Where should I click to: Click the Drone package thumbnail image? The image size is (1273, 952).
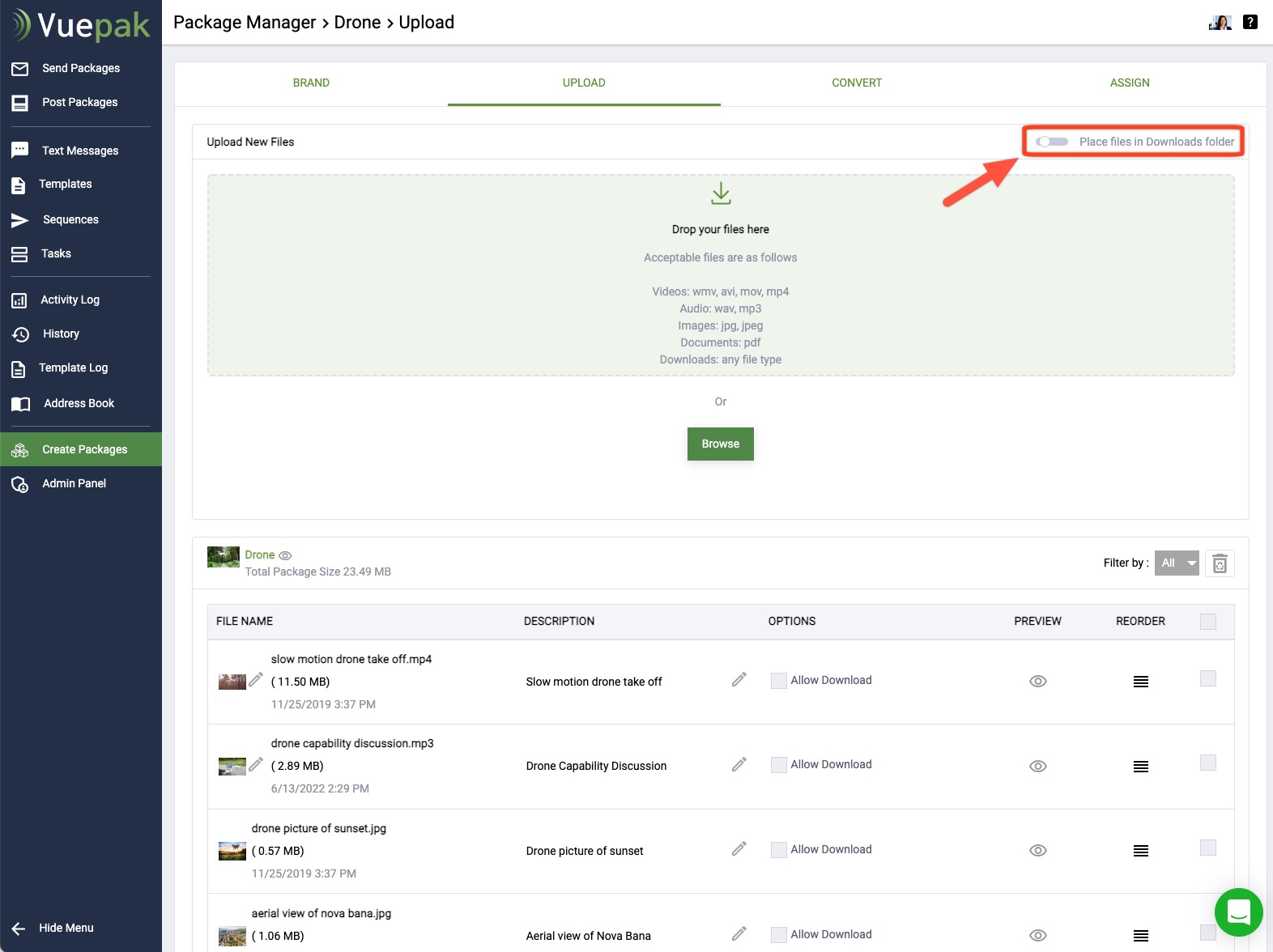coord(223,557)
